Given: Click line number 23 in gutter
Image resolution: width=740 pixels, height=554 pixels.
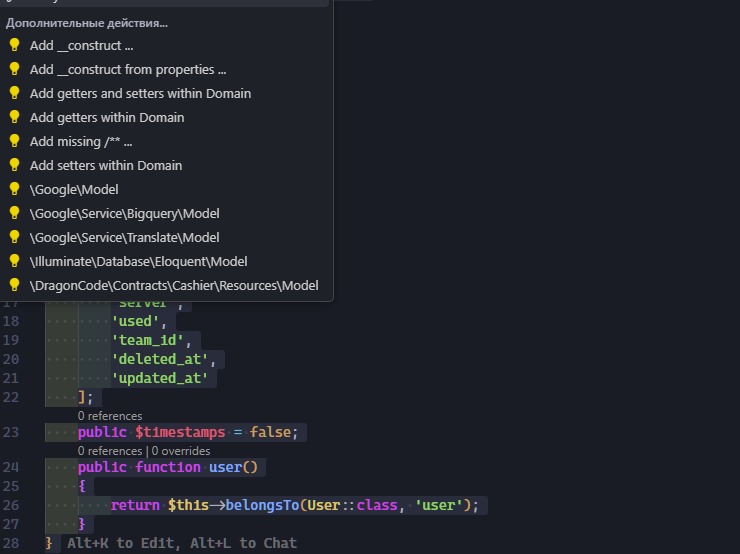Looking at the screenshot, I should [x=11, y=432].
